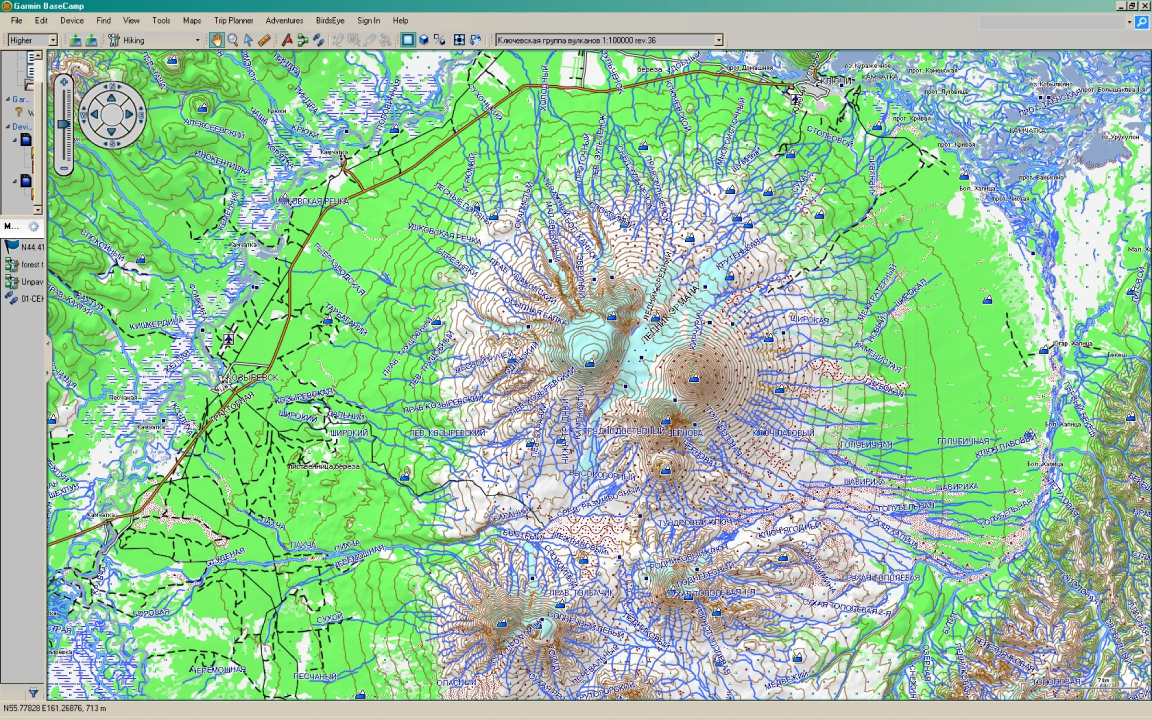
Task: Expand the first SD card device node
Action: tap(15, 140)
